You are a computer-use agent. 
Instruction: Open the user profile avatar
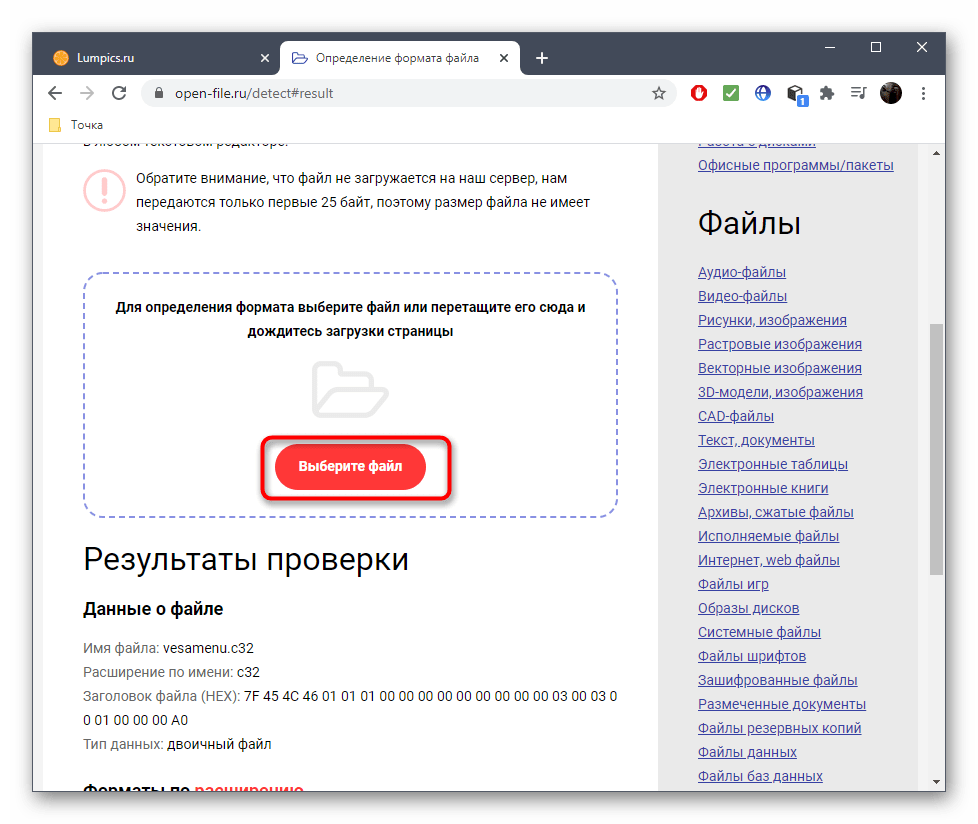891,93
